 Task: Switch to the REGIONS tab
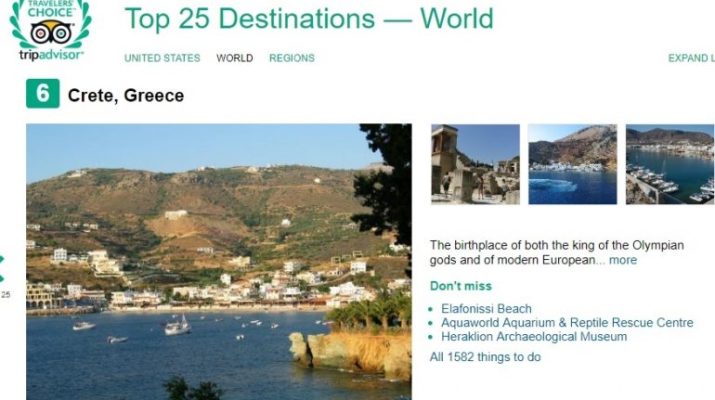click(x=292, y=58)
